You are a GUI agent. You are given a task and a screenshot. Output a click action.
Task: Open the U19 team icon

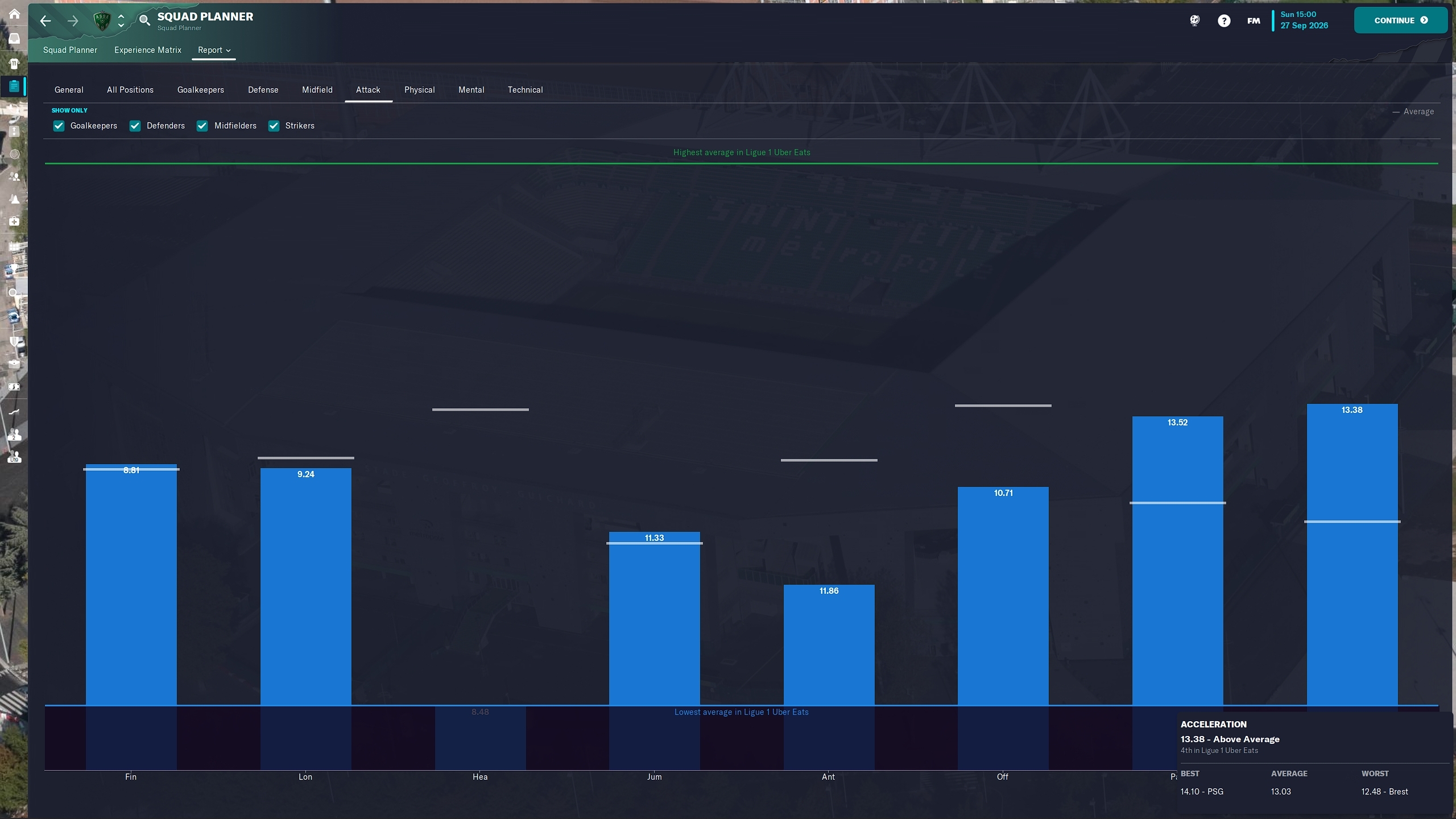click(x=14, y=457)
